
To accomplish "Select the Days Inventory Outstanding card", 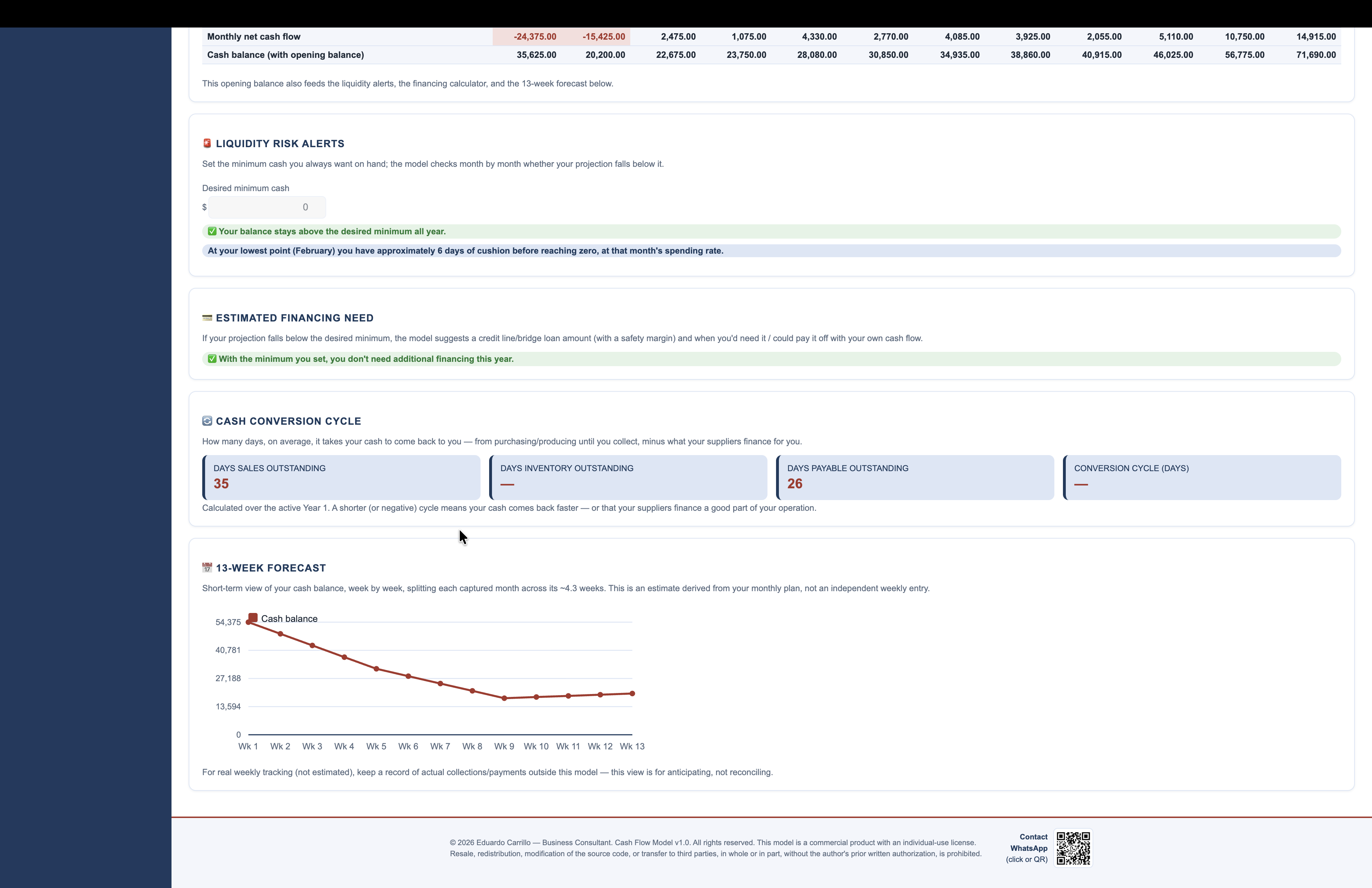I will tap(628, 478).
